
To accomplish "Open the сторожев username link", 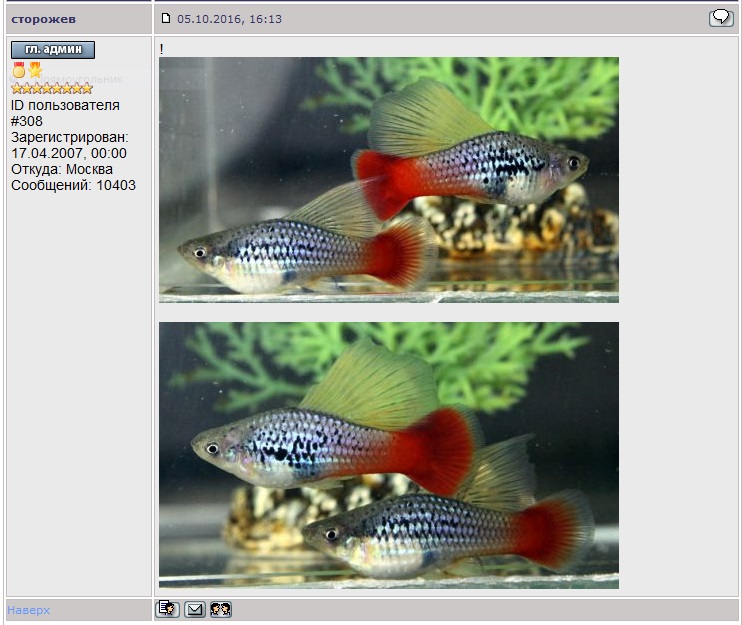I will click(x=43, y=19).
